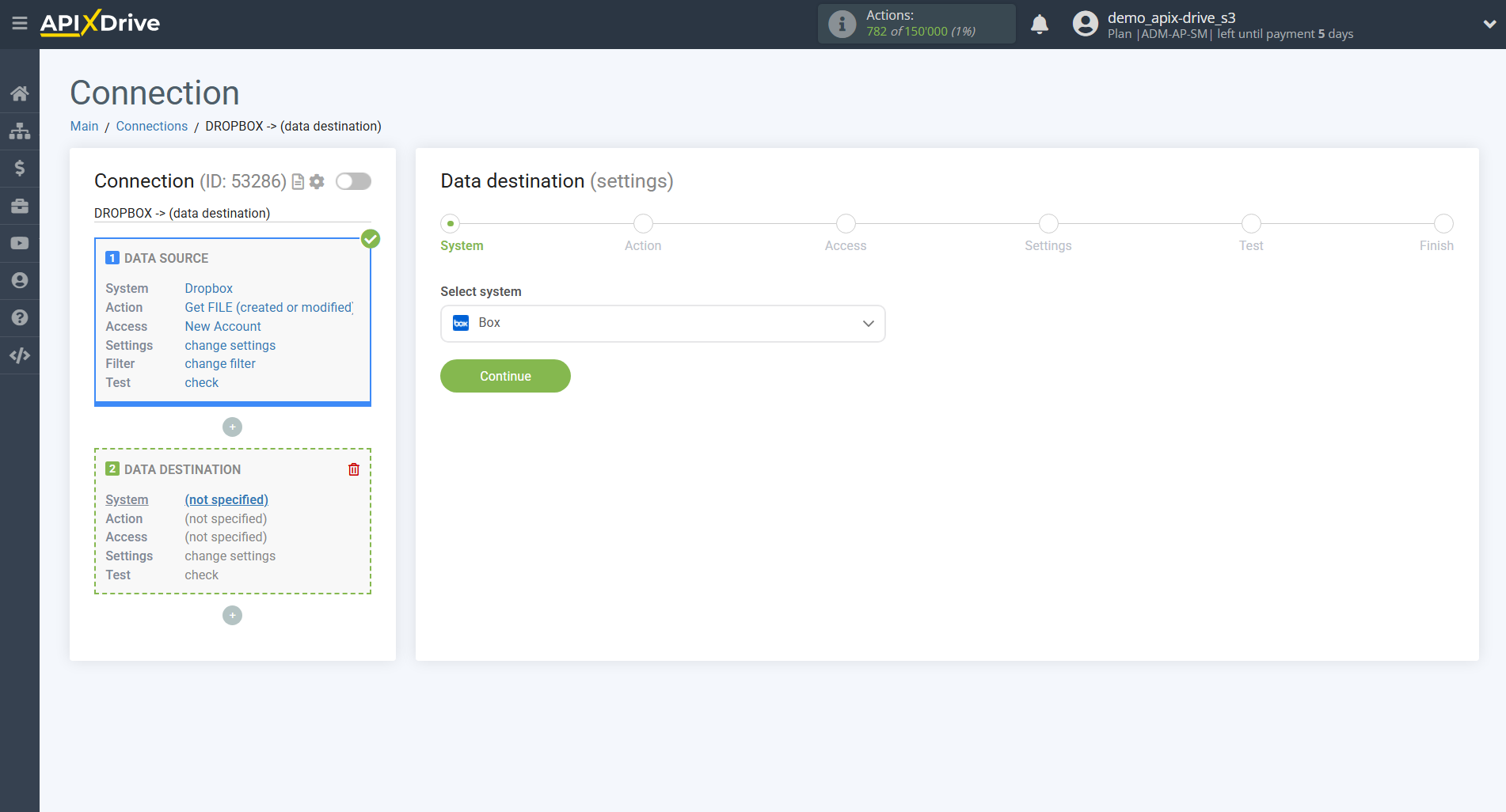The width and height of the screenshot is (1506, 812).
Task: Open your profile from the sidebar
Action: 20,279
